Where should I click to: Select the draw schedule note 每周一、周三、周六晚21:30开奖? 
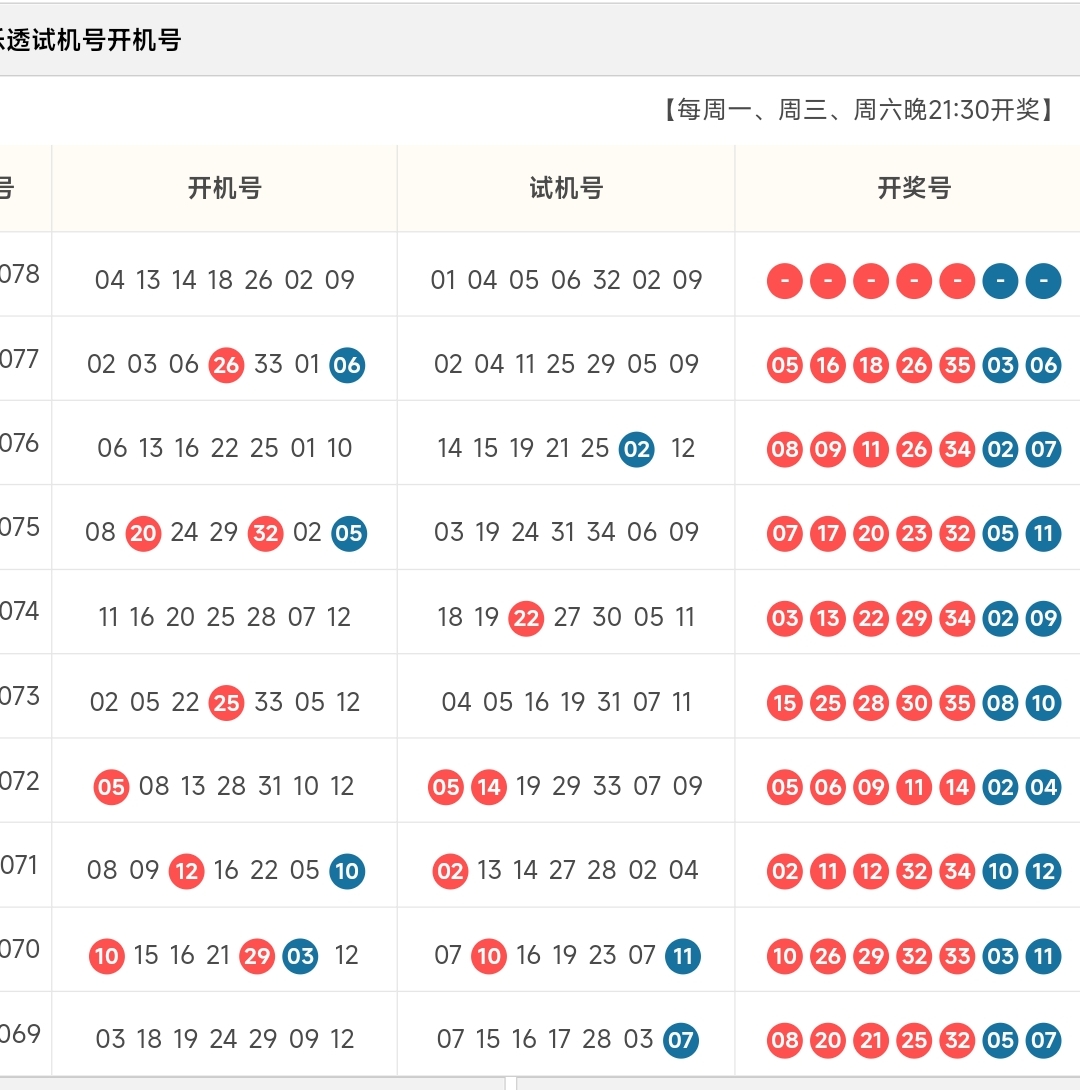pos(858,110)
